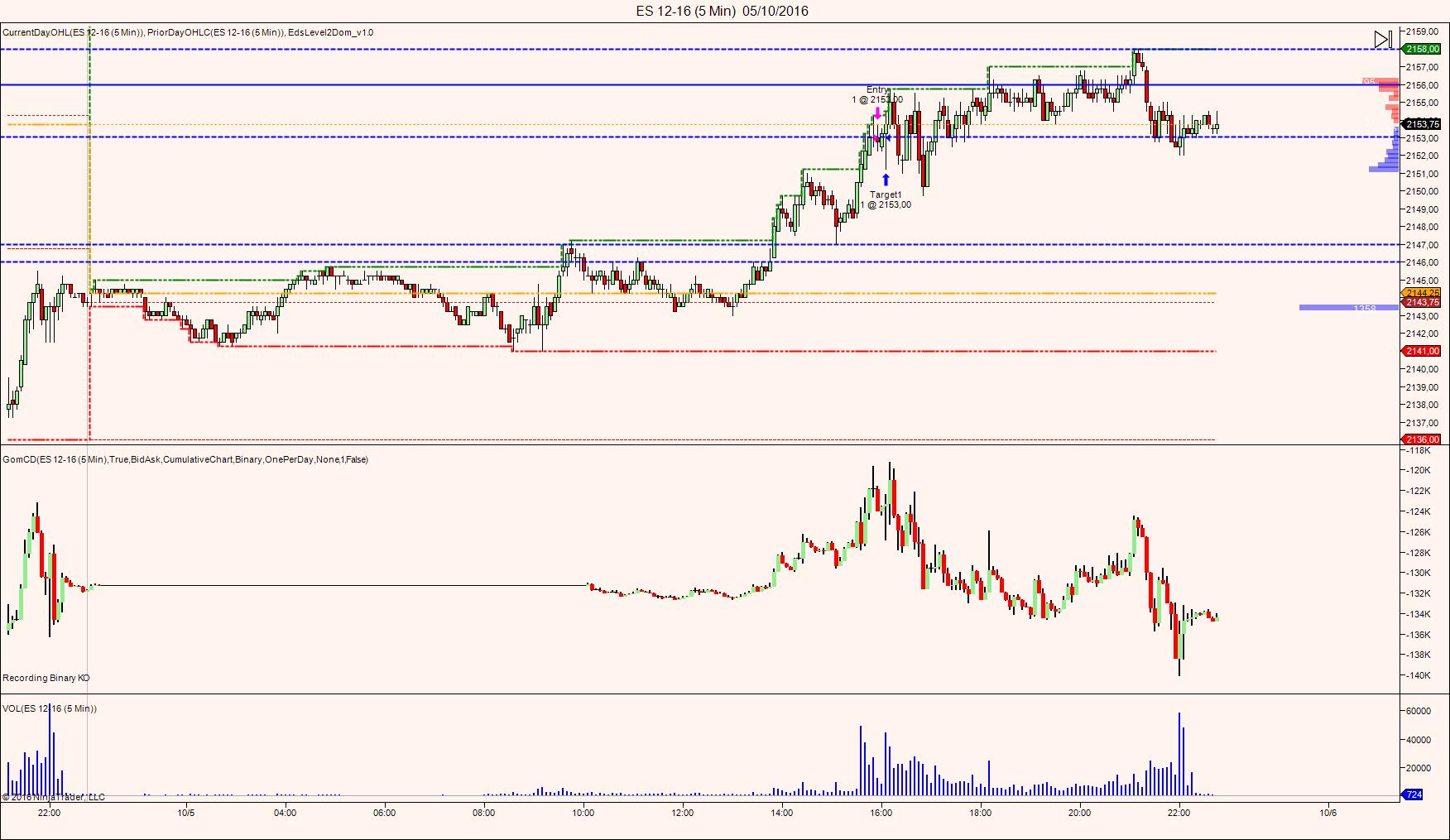This screenshot has width=1450, height=840.
Task: Select the EdsLevel2Dom_v1.0 indicator label
Action: coord(331,32)
